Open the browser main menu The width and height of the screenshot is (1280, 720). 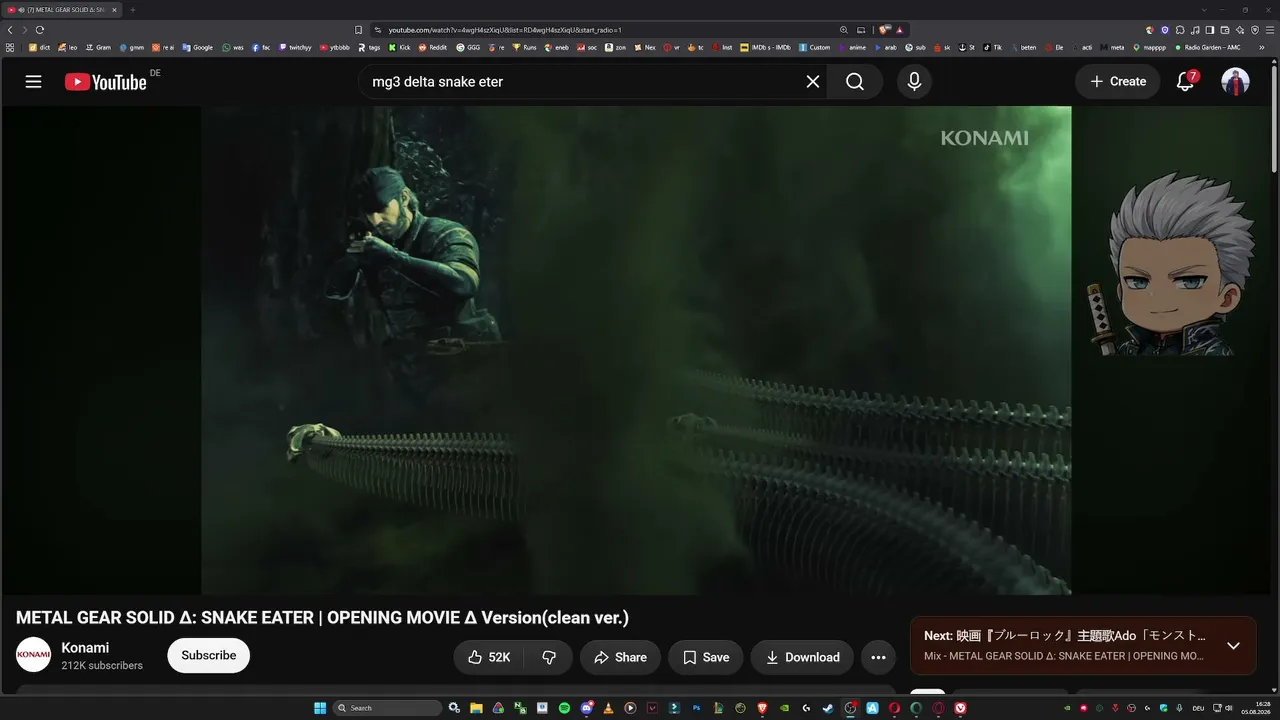[1270, 30]
